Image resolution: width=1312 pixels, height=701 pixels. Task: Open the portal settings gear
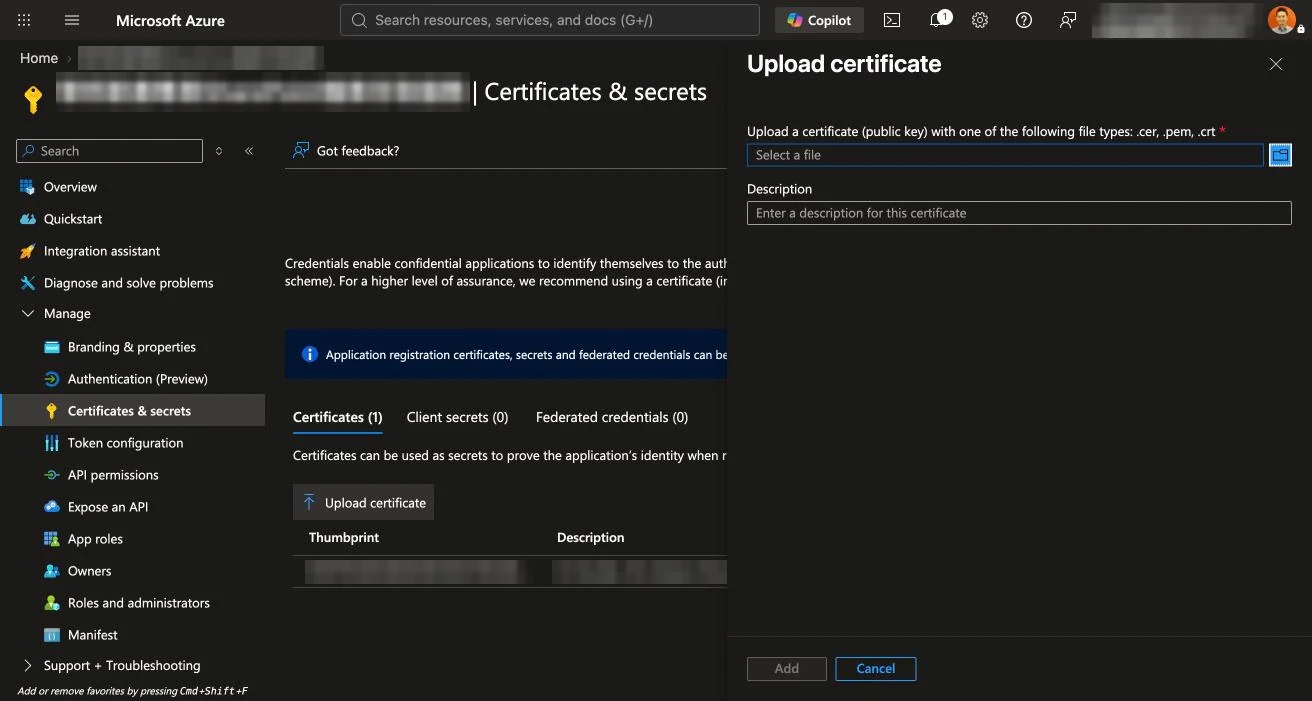980,20
